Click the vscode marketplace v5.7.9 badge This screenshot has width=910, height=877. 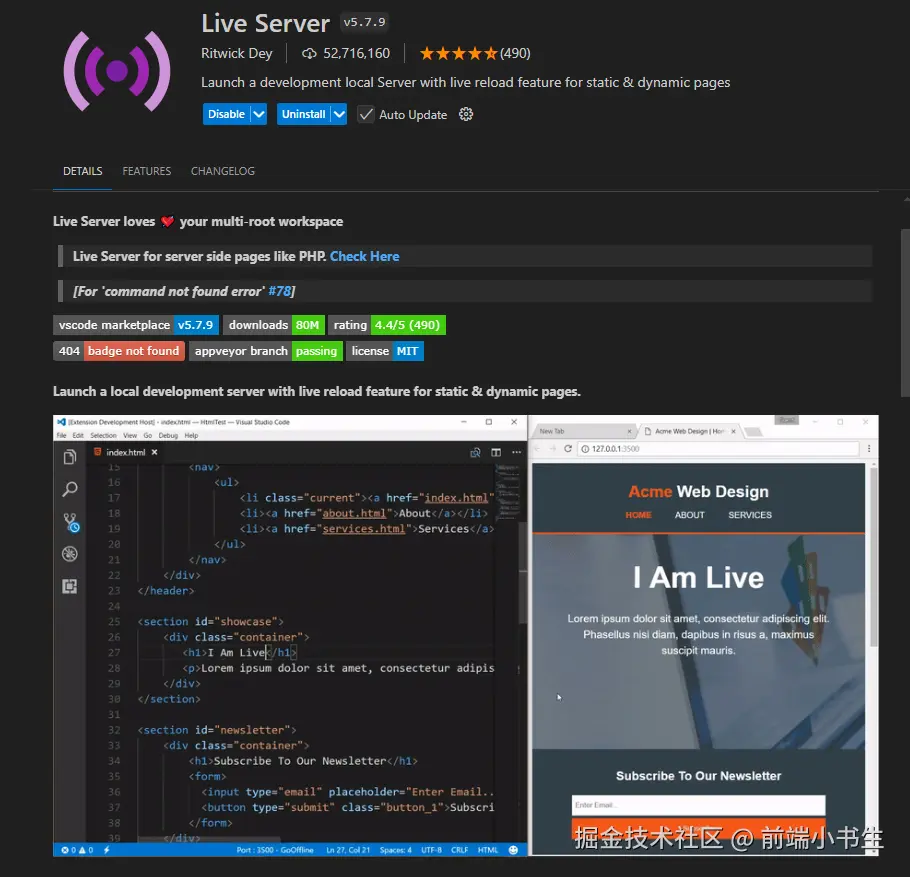[136, 325]
